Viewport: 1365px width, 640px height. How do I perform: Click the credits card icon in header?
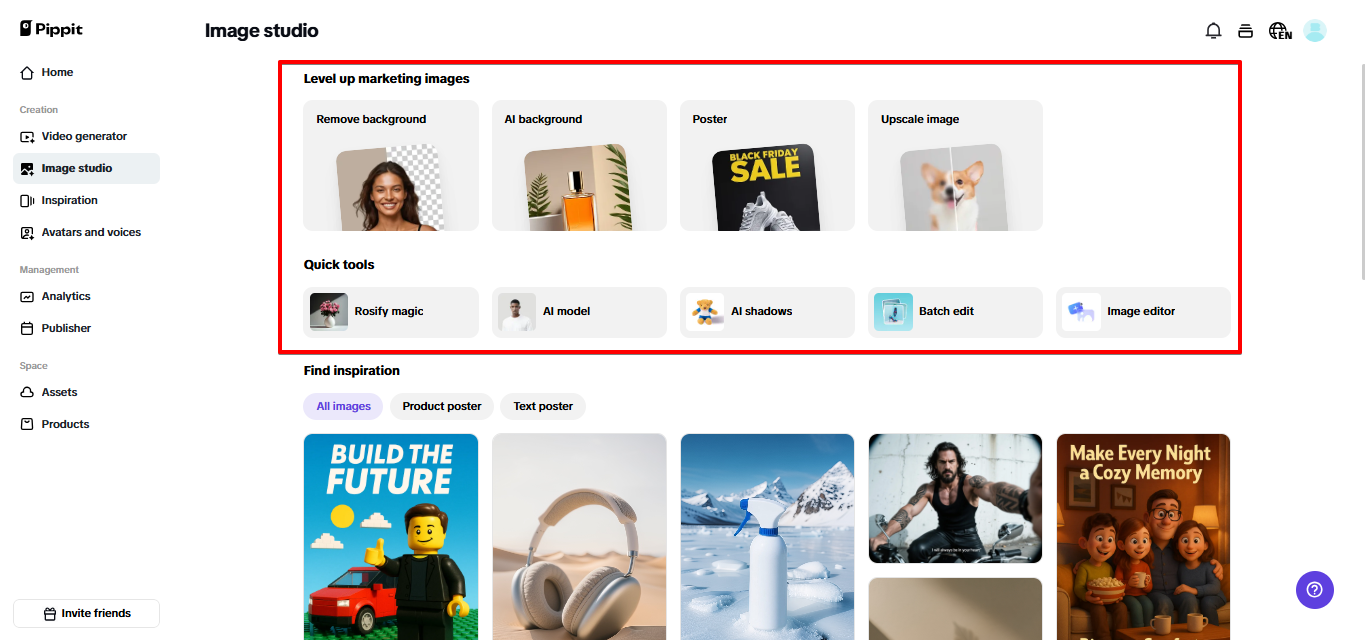1245,31
